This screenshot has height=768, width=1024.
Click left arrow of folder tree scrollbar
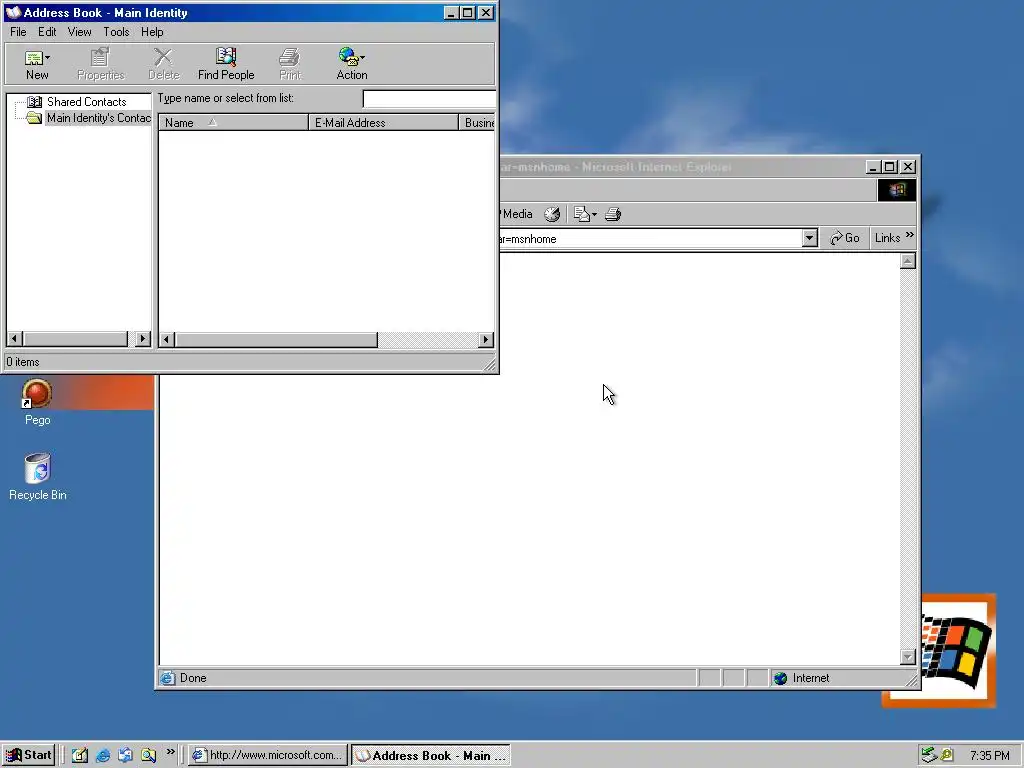14,339
